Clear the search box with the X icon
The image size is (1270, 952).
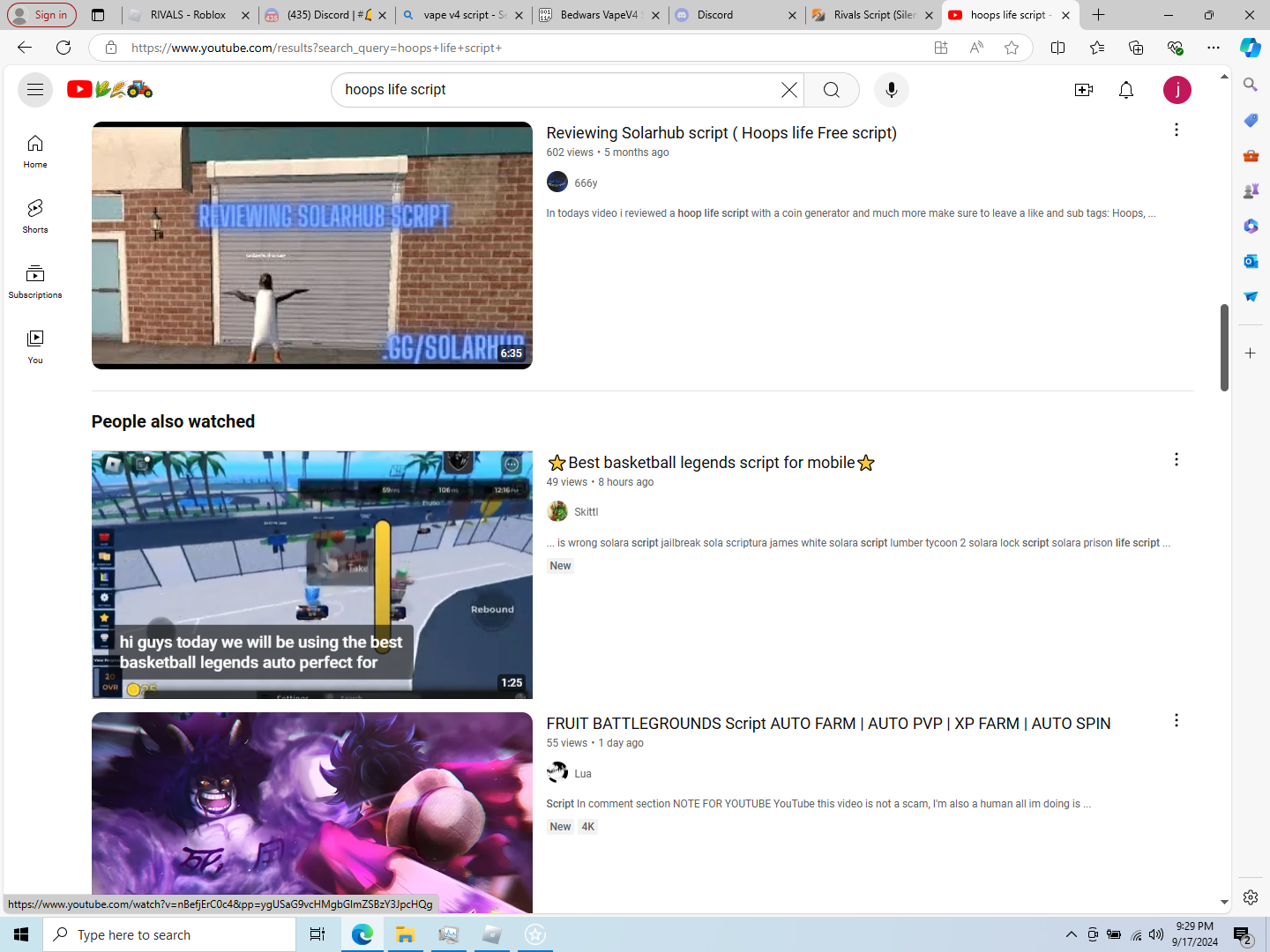pos(789,90)
